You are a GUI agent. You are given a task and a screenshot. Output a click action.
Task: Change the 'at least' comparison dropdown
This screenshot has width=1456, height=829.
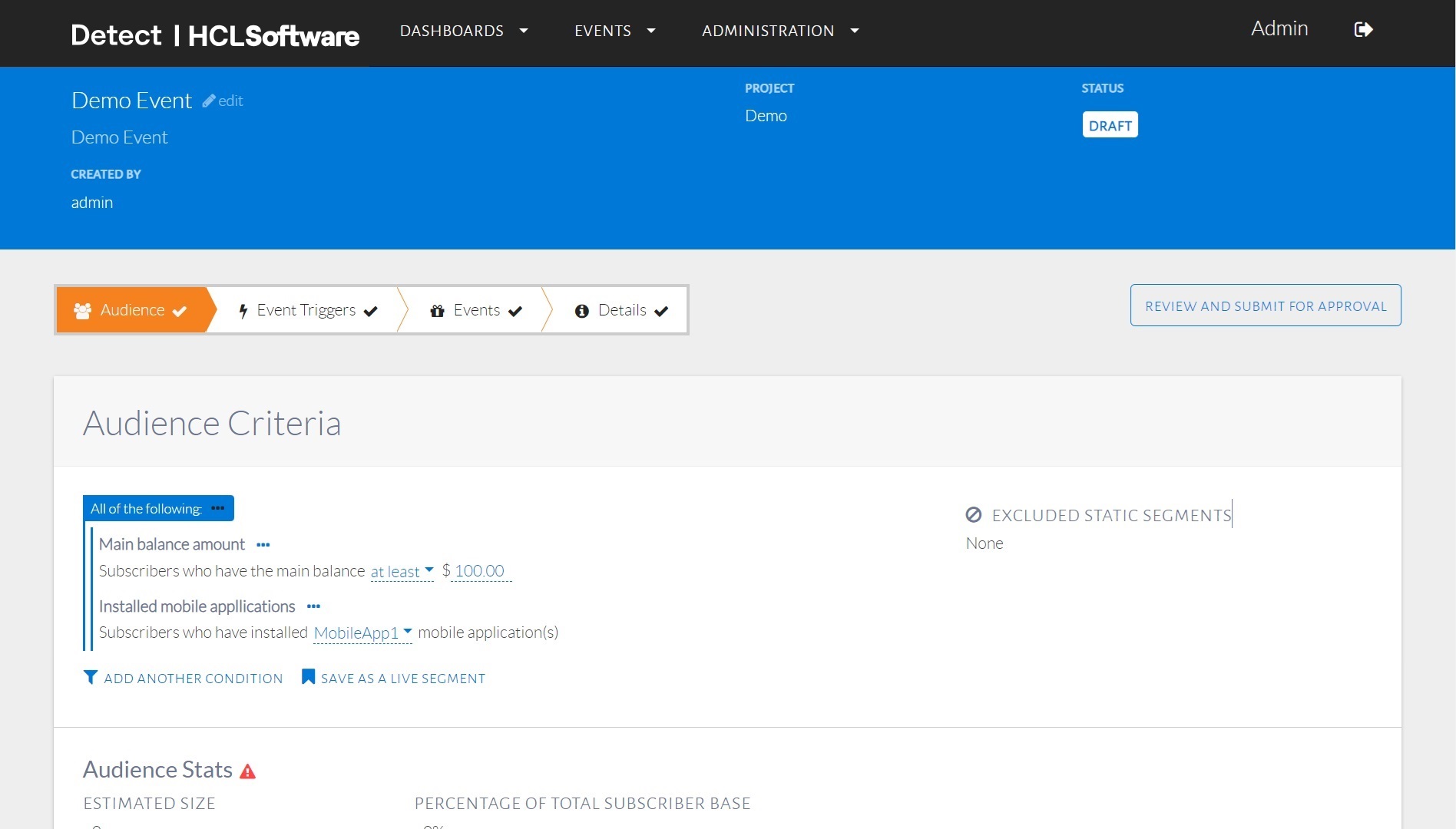coord(401,572)
